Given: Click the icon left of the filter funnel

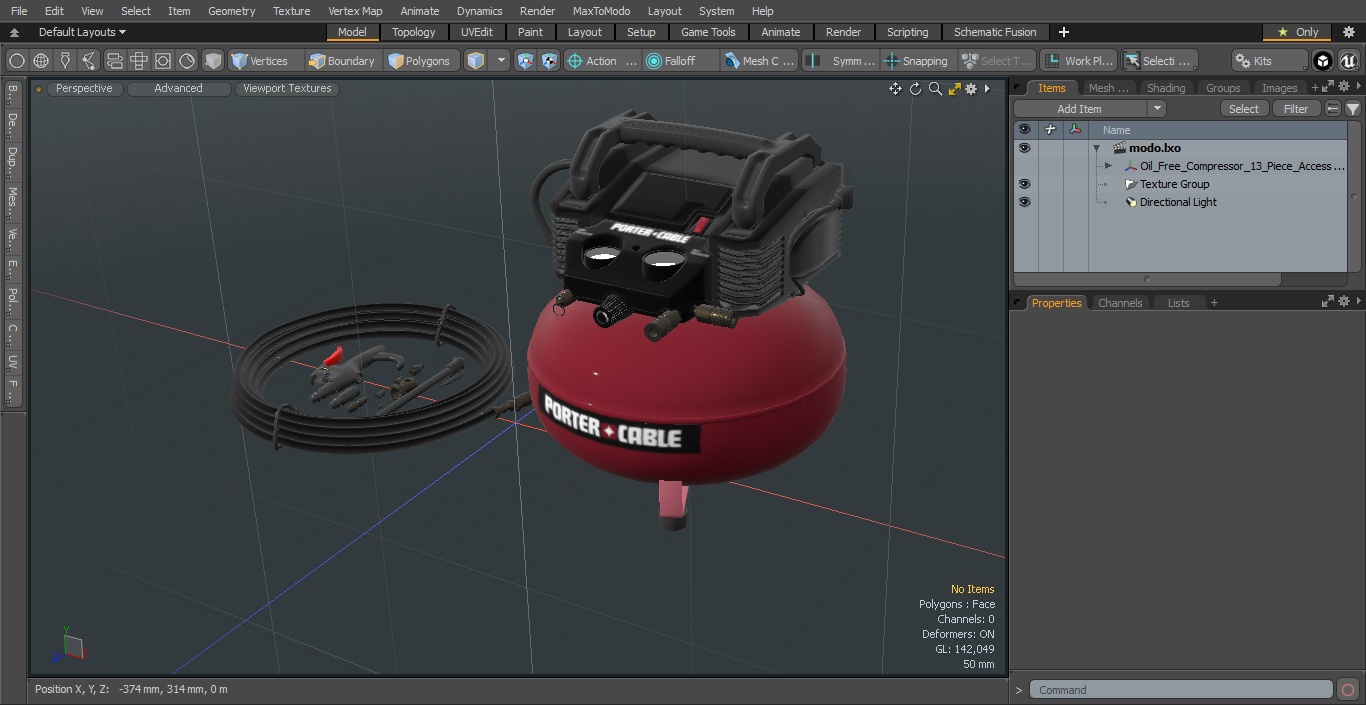Looking at the screenshot, I should click(1333, 109).
